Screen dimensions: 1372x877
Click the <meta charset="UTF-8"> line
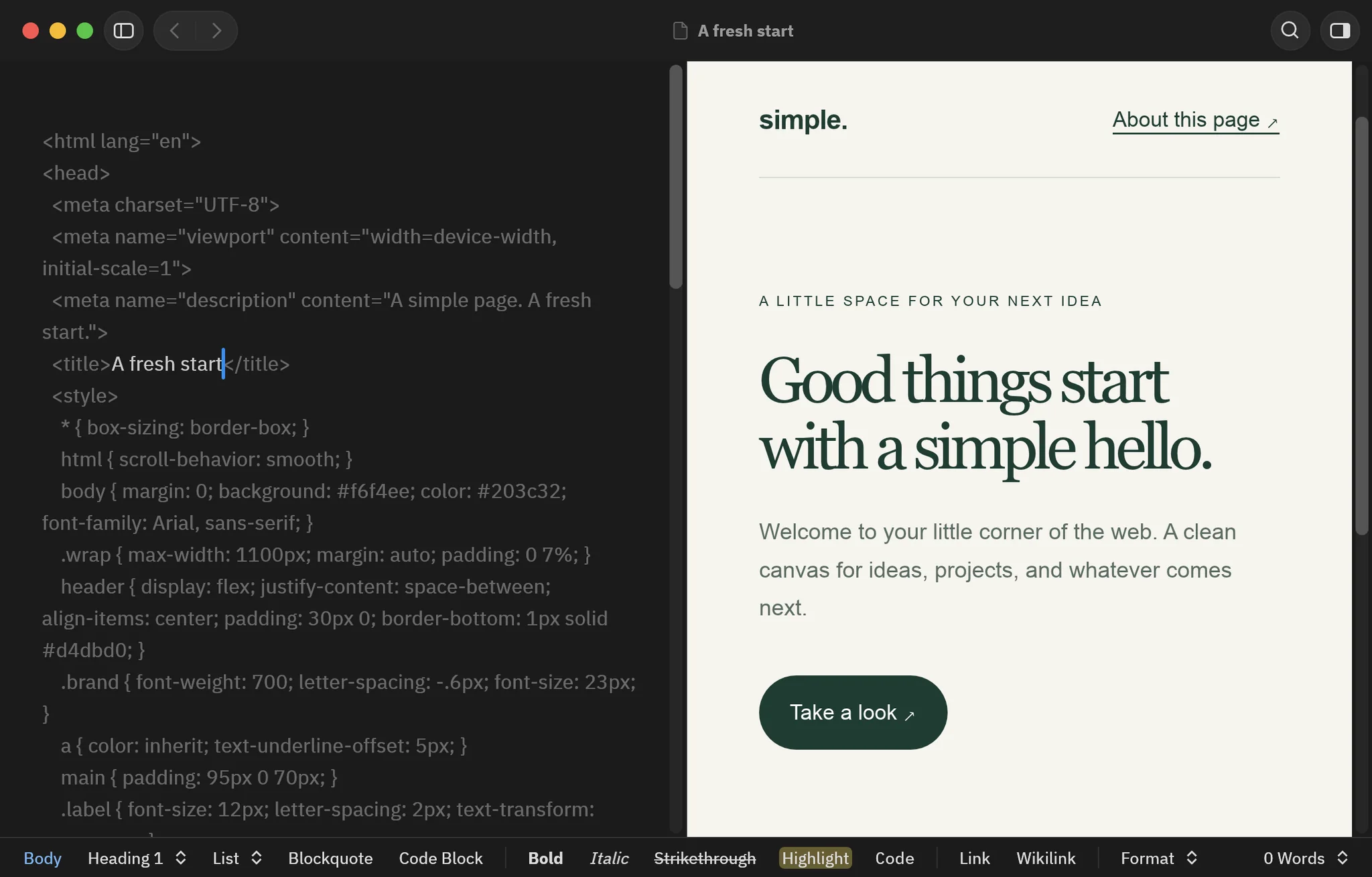tap(165, 204)
